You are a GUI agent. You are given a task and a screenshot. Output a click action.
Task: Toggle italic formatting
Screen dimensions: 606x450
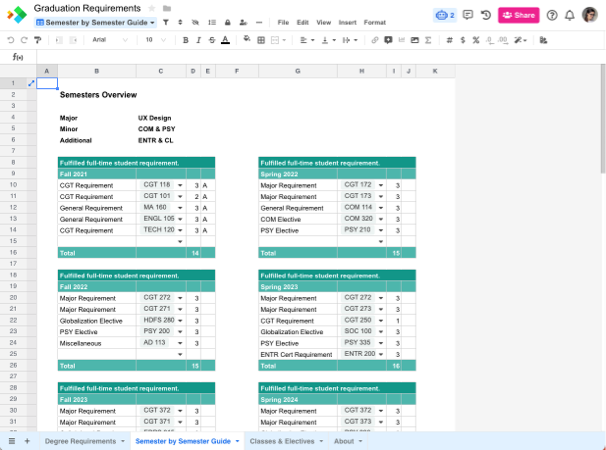pyautogui.click(x=199, y=40)
